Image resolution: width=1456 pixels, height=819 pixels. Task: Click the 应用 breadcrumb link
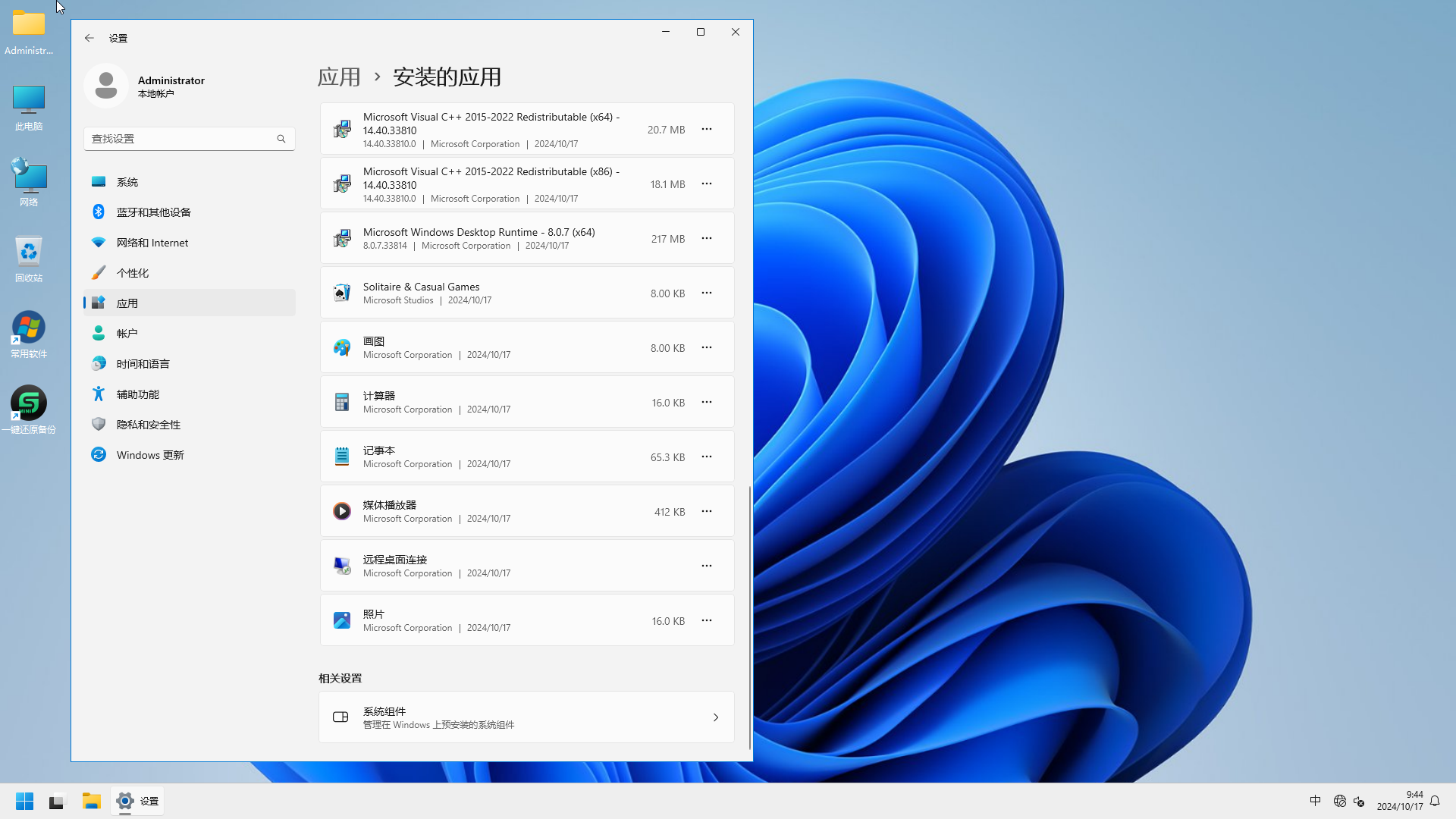click(x=339, y=77)
